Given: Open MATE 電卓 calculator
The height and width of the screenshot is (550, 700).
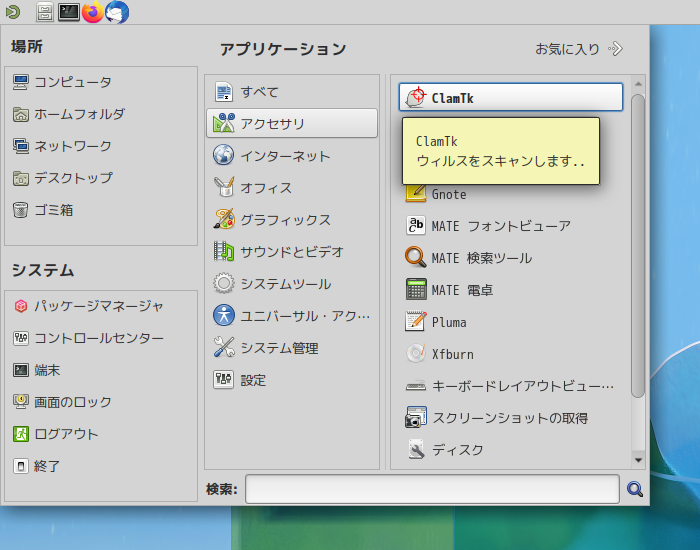Looking at the screenshot, I should (x=511, y=290).
